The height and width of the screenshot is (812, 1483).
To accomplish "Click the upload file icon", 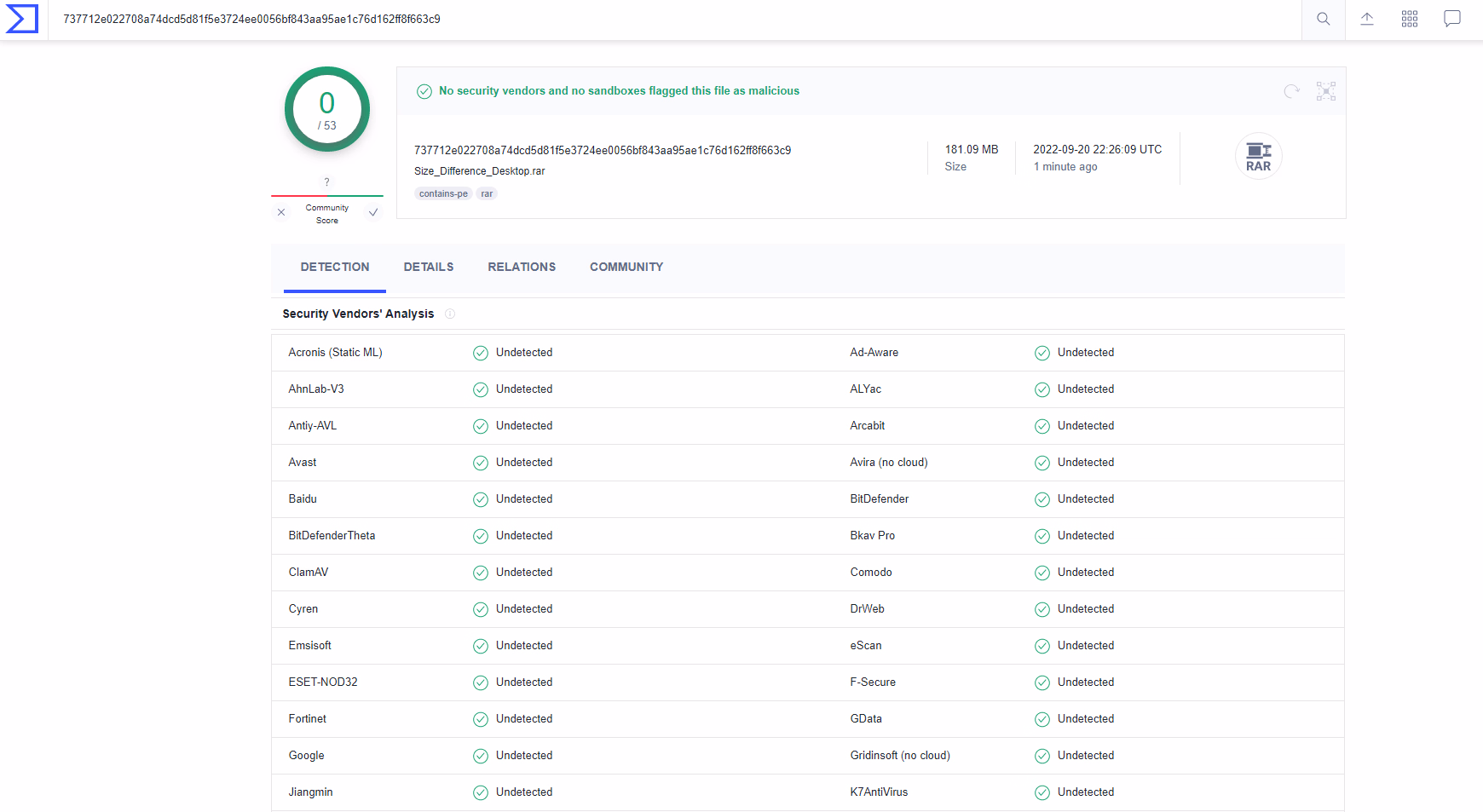I will tap(1367, 19).
